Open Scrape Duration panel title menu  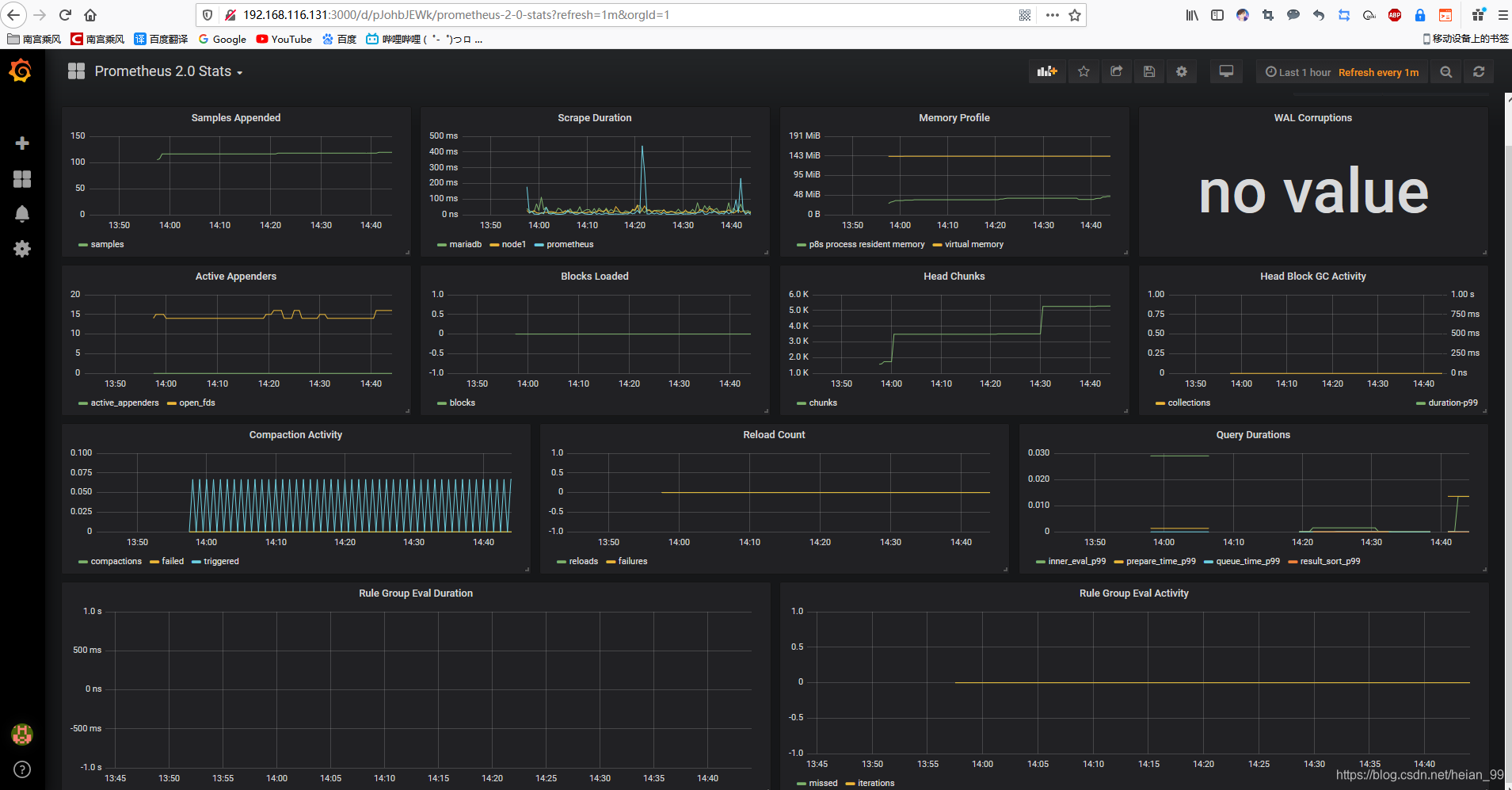[595, 117]
